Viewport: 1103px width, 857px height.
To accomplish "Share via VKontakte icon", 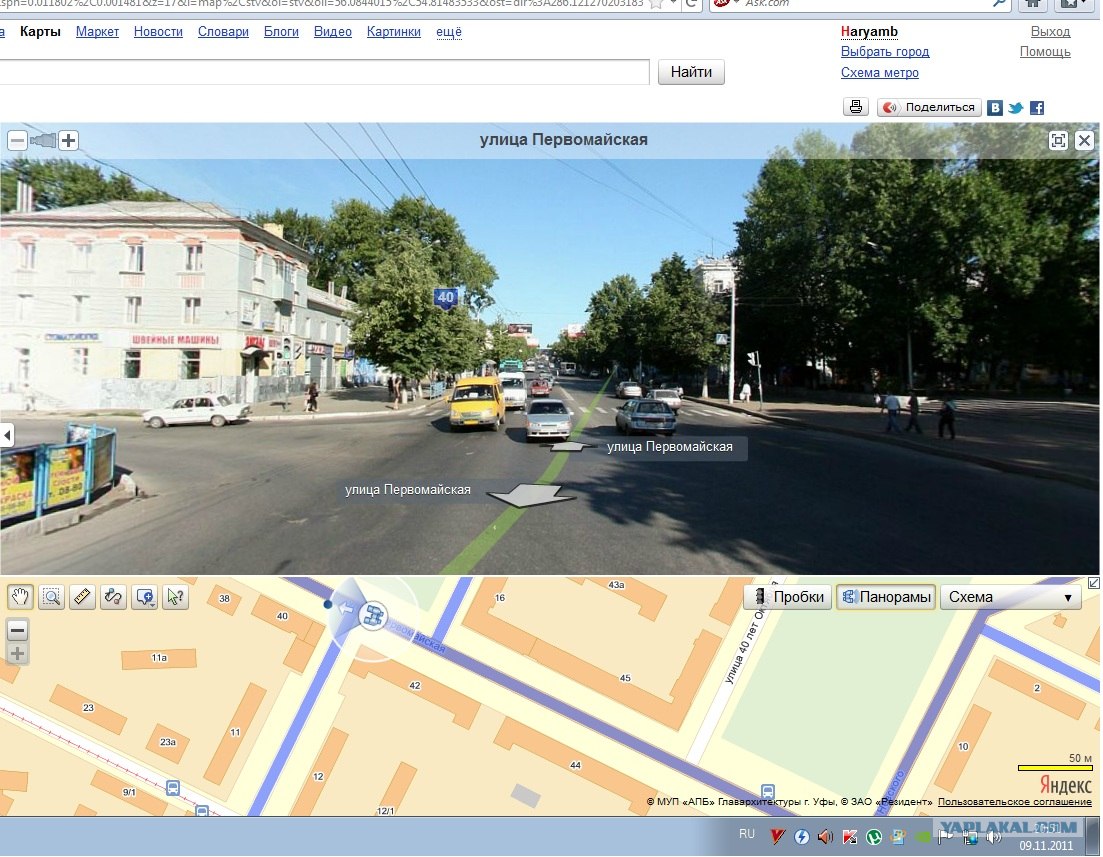I will point(995,108).
